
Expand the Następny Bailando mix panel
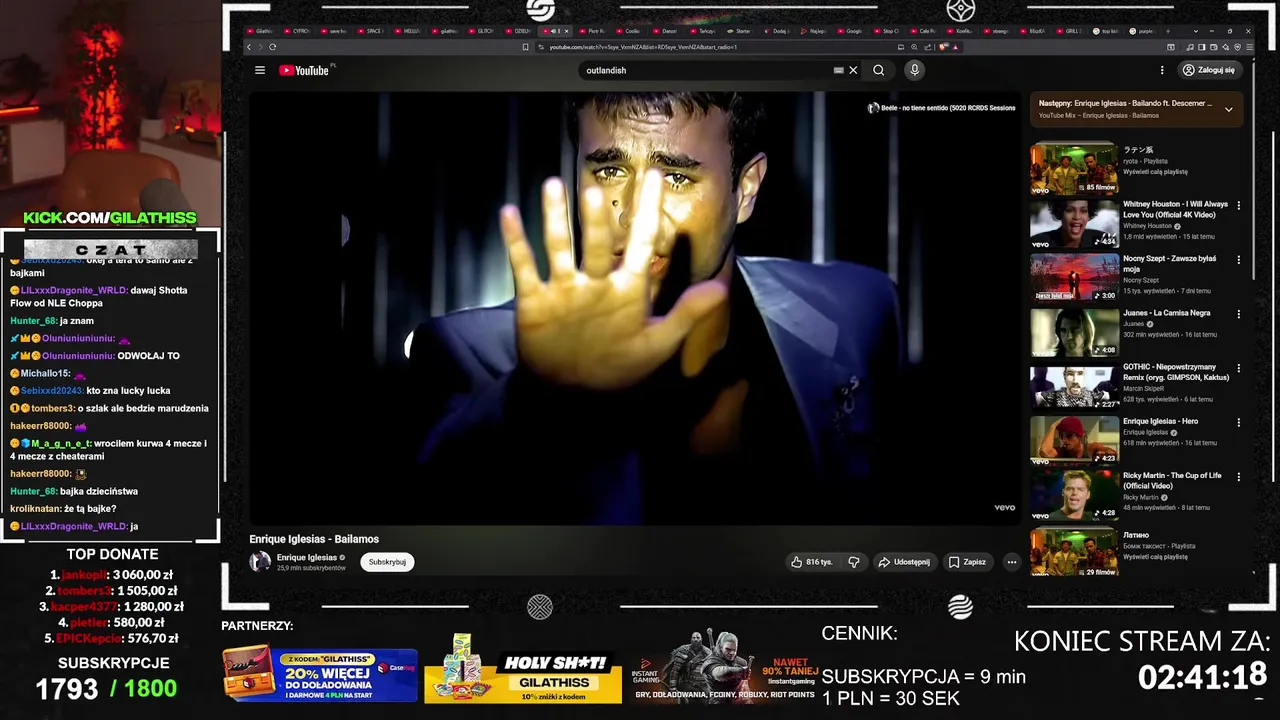[1228, 109]
